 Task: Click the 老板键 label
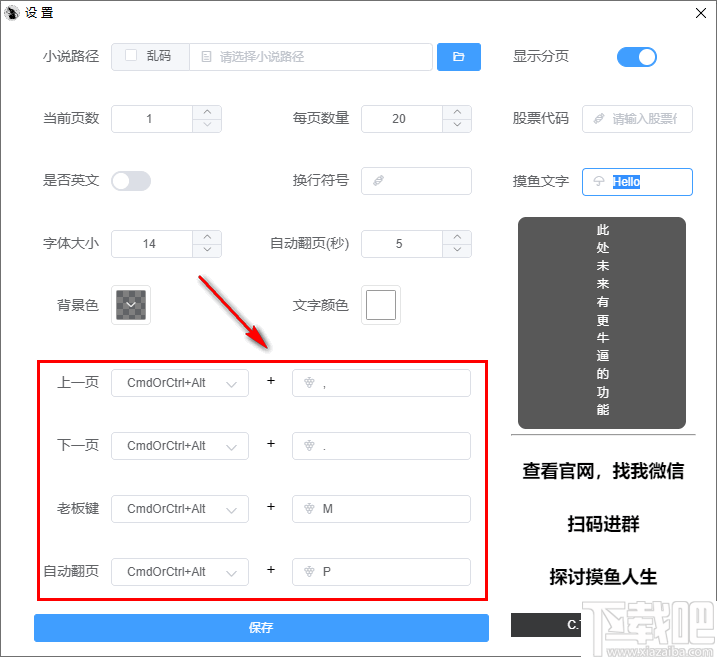click(78, 508)
